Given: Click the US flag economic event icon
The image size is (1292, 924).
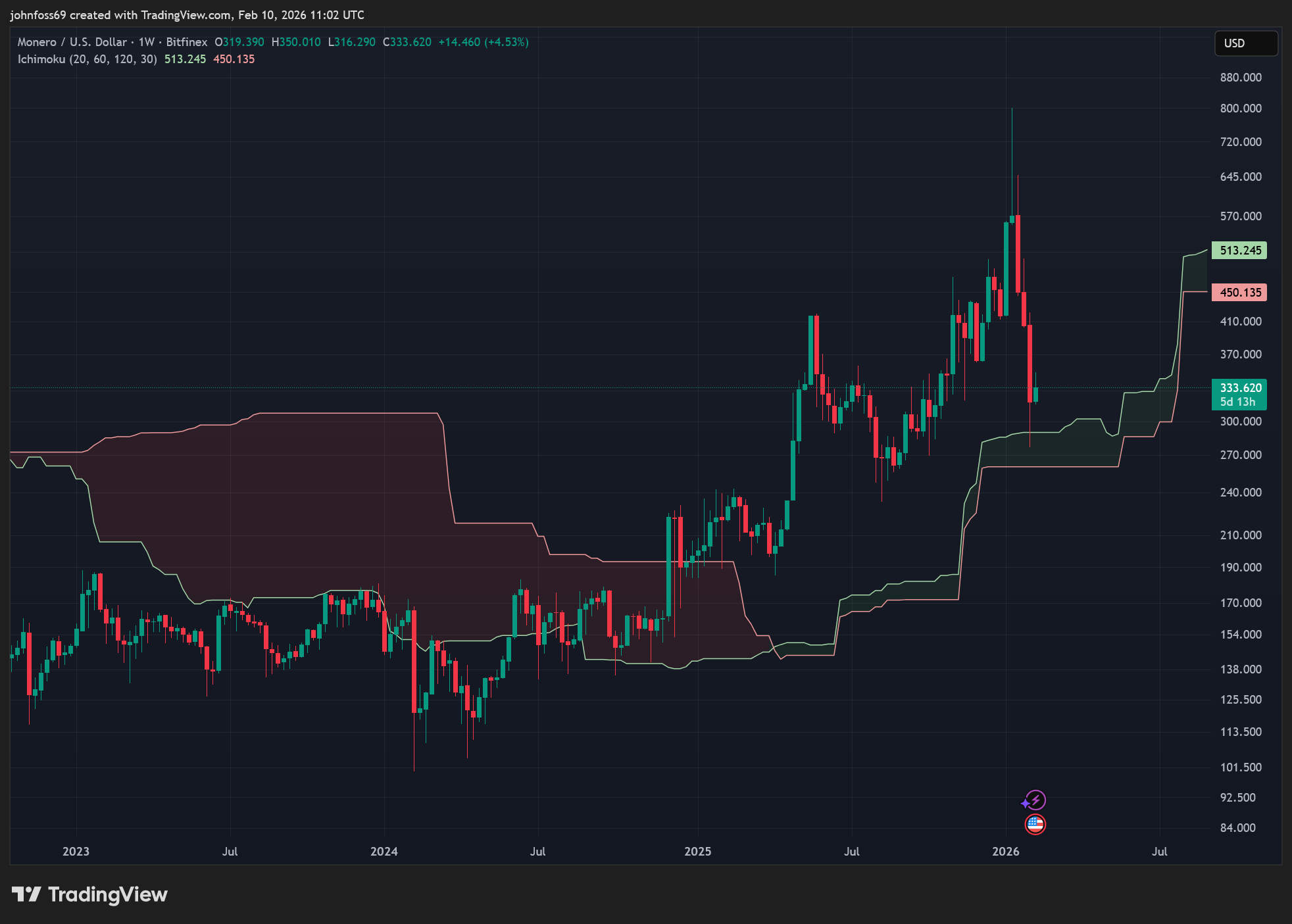Looking at the screenshot, I should point(1035,824).
